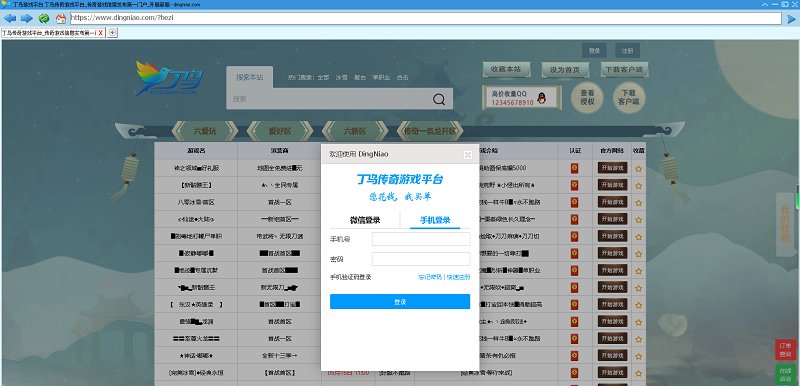800x386 pixels.
Task: Reload the page with the green refresh icon
Action: (44, 18)
